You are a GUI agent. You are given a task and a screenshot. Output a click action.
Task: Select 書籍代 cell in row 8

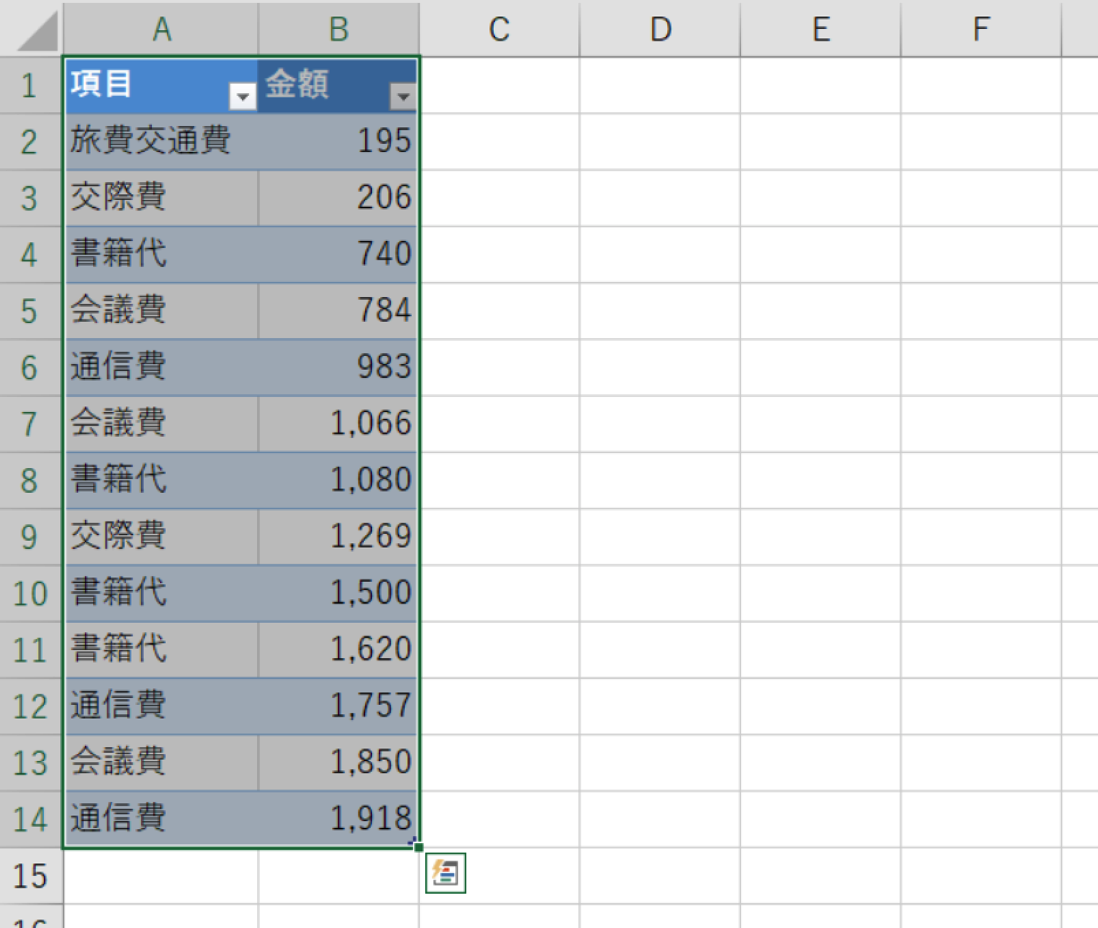[161, 481]
